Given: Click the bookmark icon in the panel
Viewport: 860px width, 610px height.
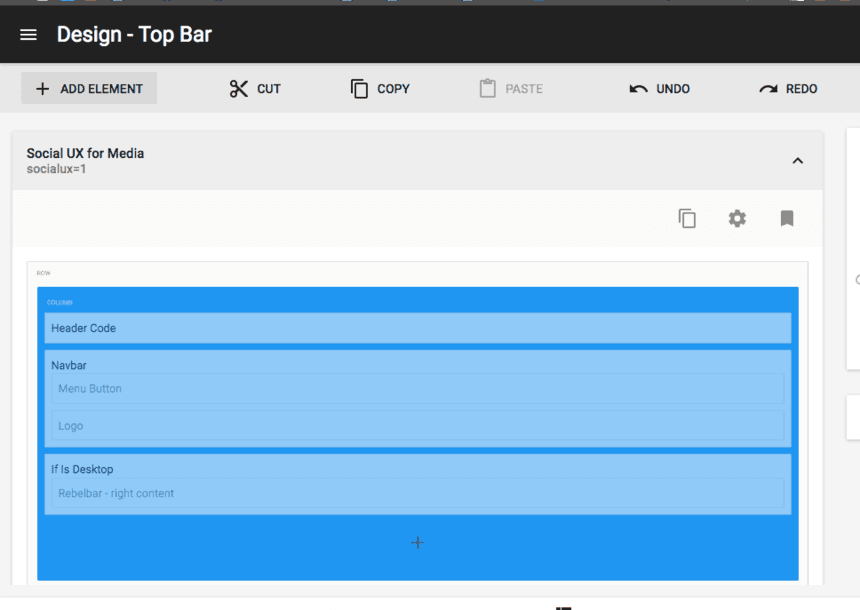Looking at the screenshot, I should [787, 218].
